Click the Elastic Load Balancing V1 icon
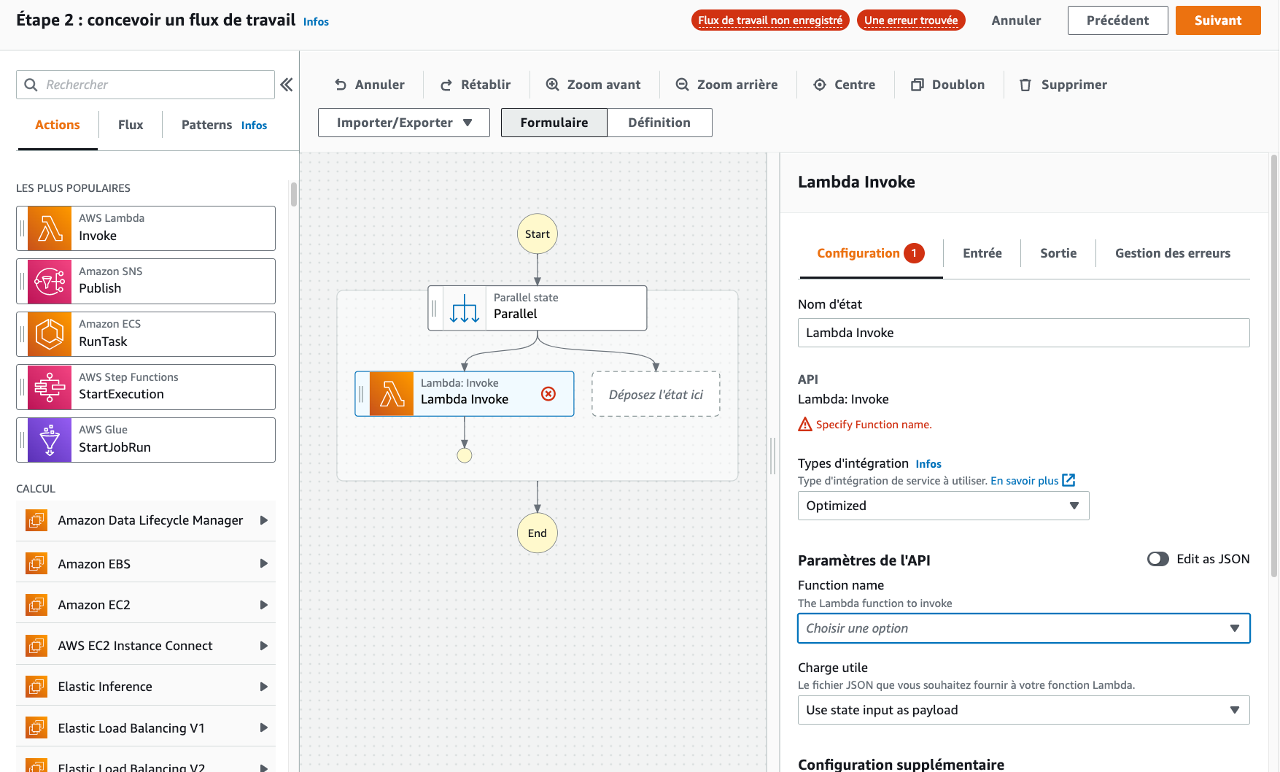1280x772 pixels. tap(36, 728)
